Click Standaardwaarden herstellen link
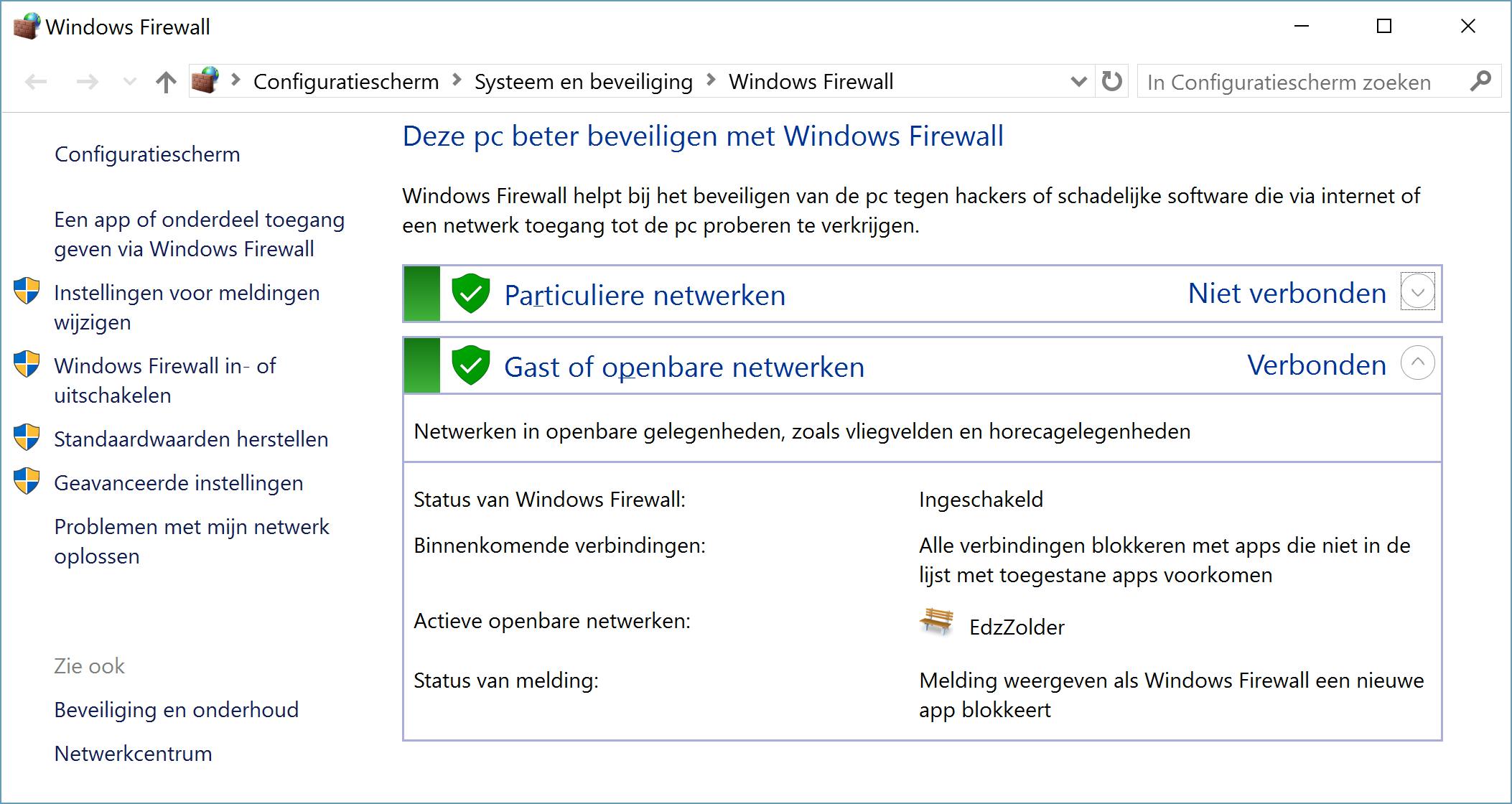Screen dimensions: 1512x804 pyautogui.click(x=191, y=439)
